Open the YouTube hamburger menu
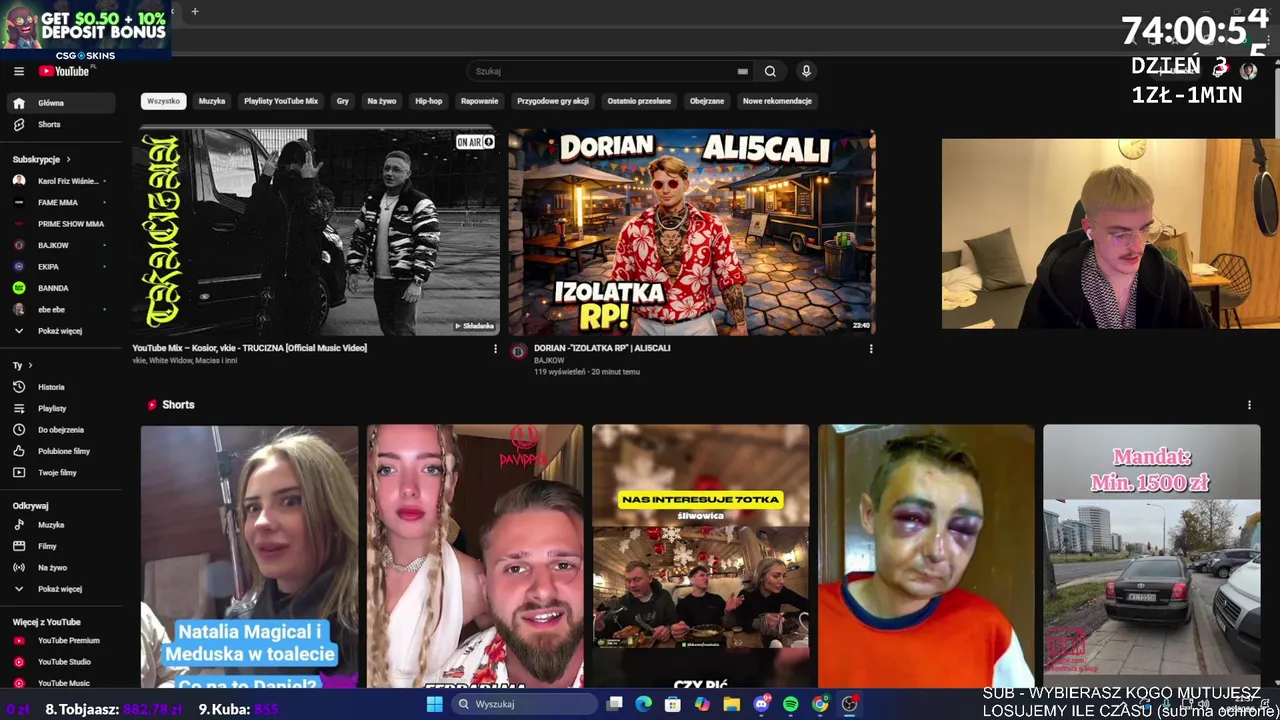The image size is (1280, 720). point(19,71)
